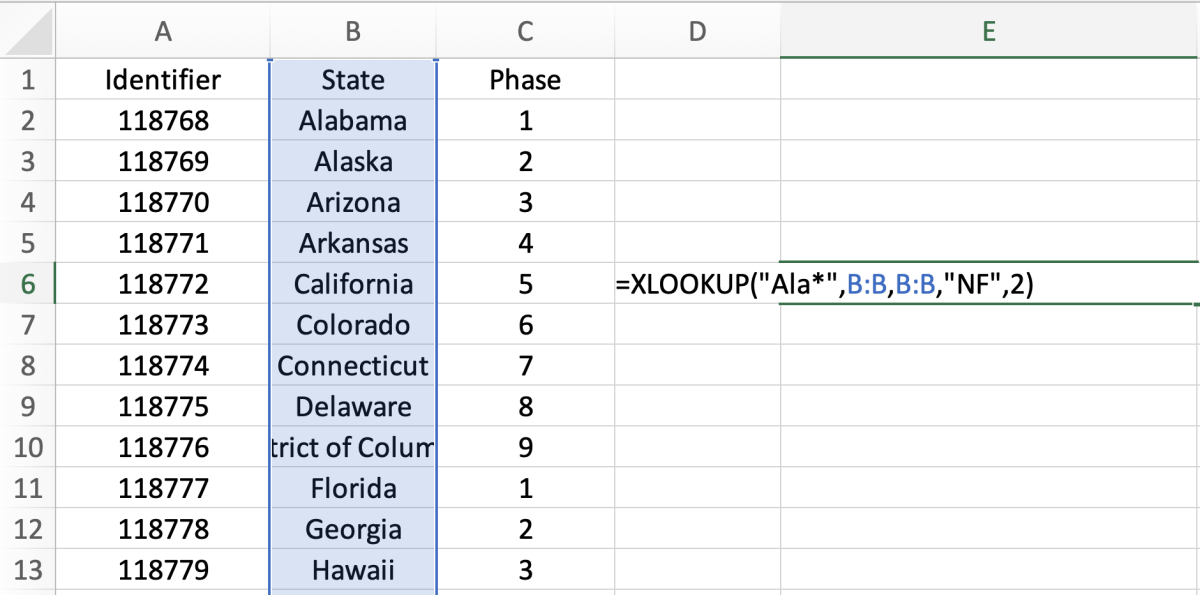The height and width of the screenshot is (595, 1200).
Task: Click identifier cell 118768
Action: click(x=163, y=121)
